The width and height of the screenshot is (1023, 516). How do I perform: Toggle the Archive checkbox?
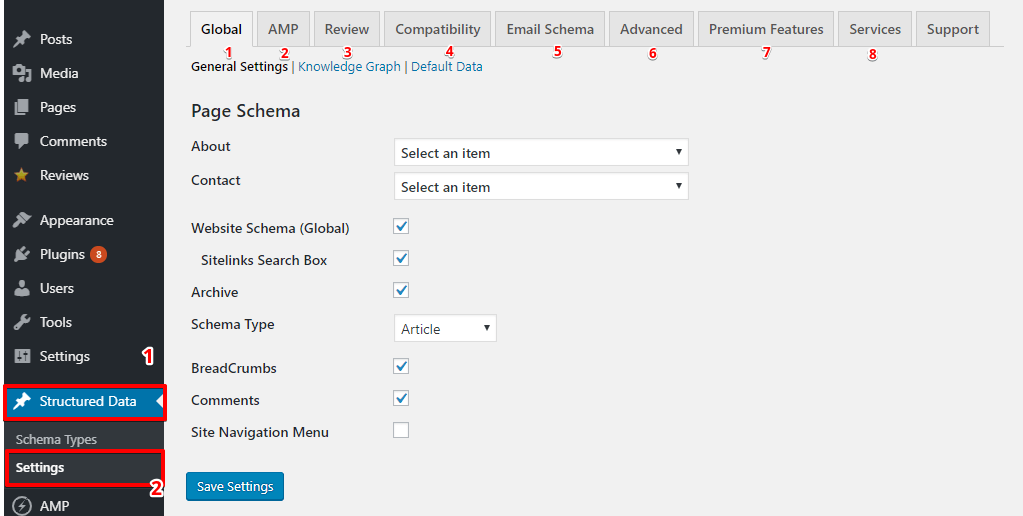pyautogui.click(x=401, y=290)
